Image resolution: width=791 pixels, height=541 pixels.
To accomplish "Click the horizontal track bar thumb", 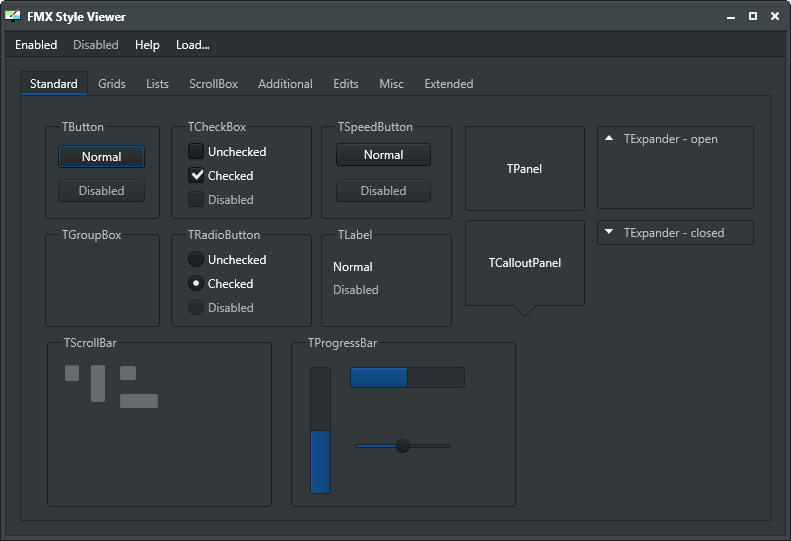I will (403, 446).
